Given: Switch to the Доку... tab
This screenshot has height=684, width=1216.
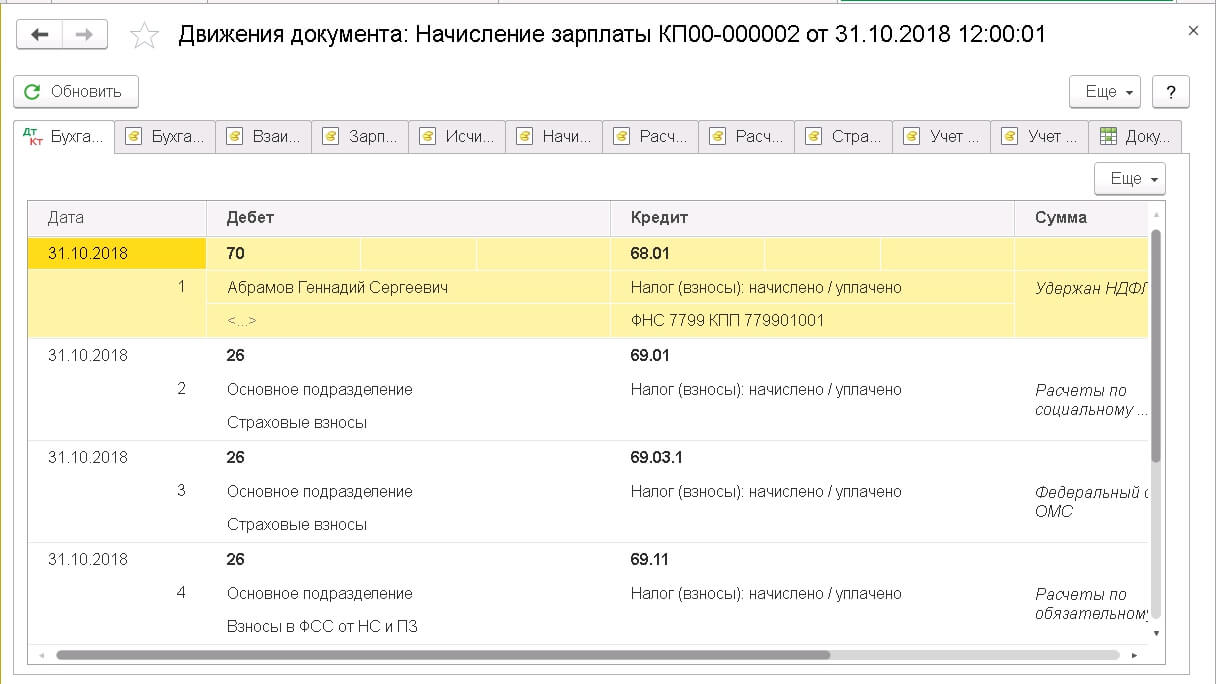Looking at the screenshot, I should pyautogui.click(x=1137, y=137).
